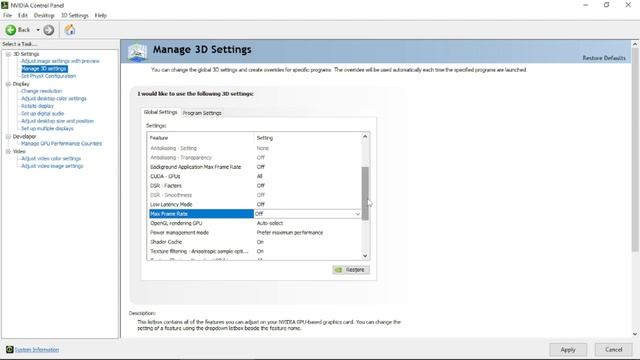The height and width of the screenshot is (360, 640).
Task: Click settings list scroll up arrow
Action: (365, 137)
